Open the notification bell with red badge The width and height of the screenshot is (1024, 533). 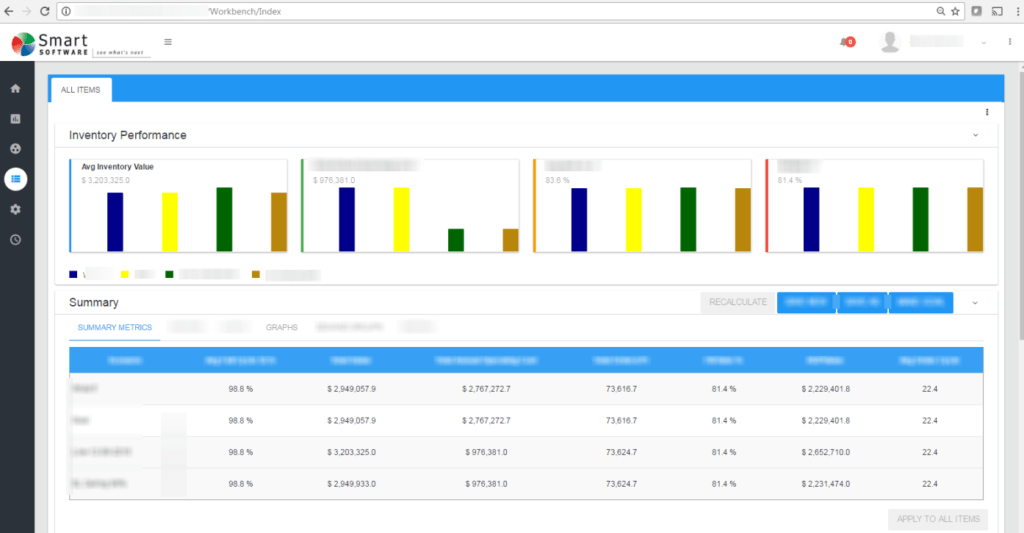pos(847,42)
